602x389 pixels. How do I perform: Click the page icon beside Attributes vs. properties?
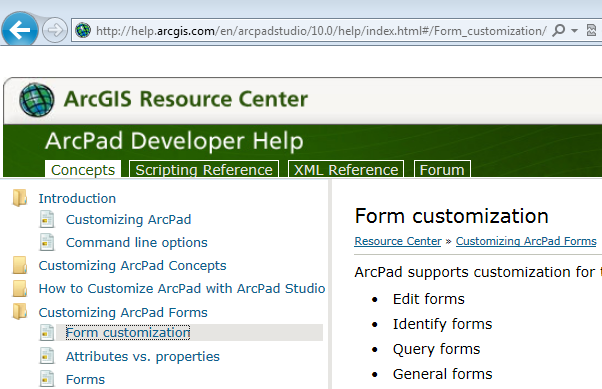pyautogui.click(x=47, y=356)
